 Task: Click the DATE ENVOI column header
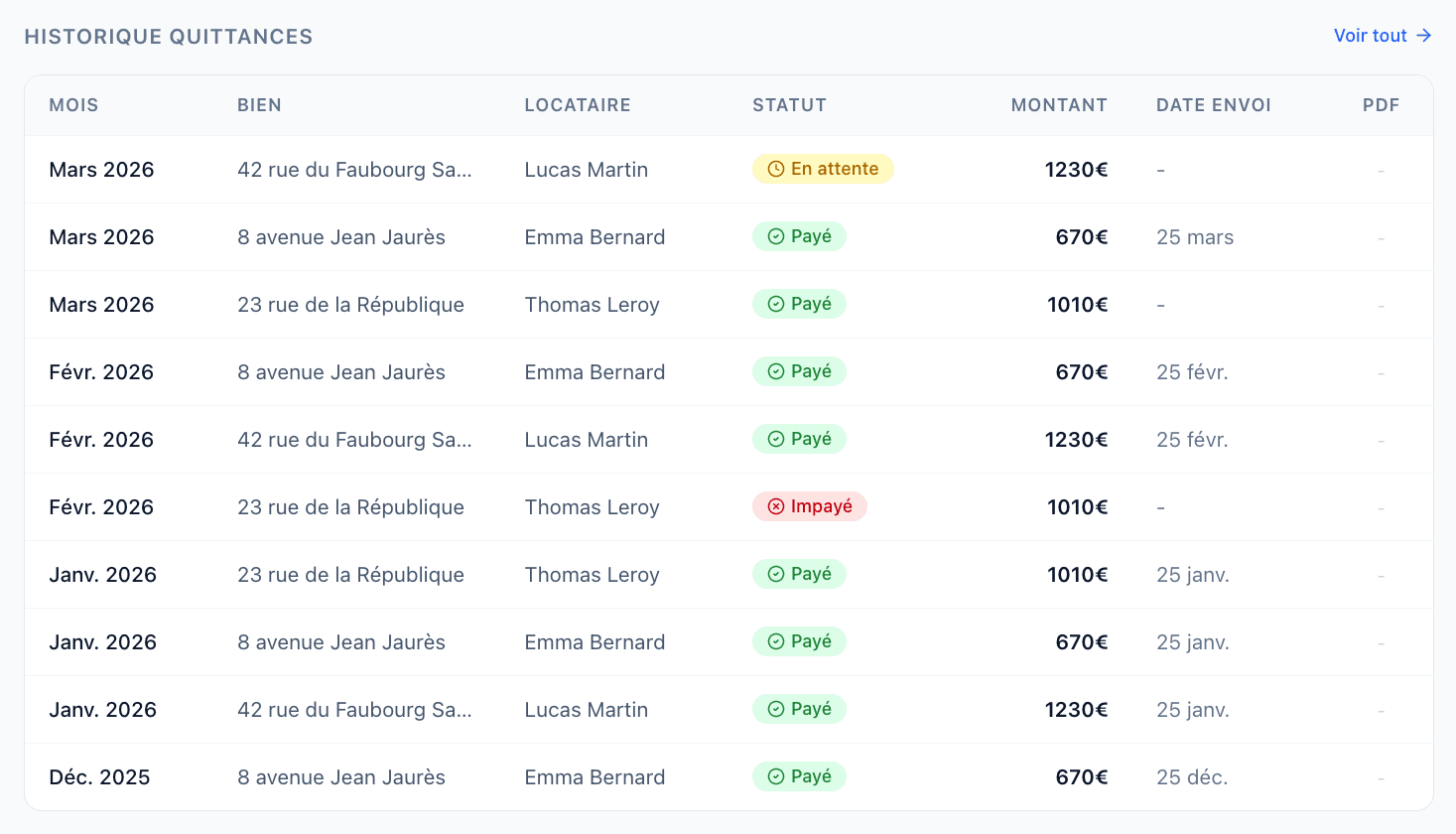(1214, 105)
